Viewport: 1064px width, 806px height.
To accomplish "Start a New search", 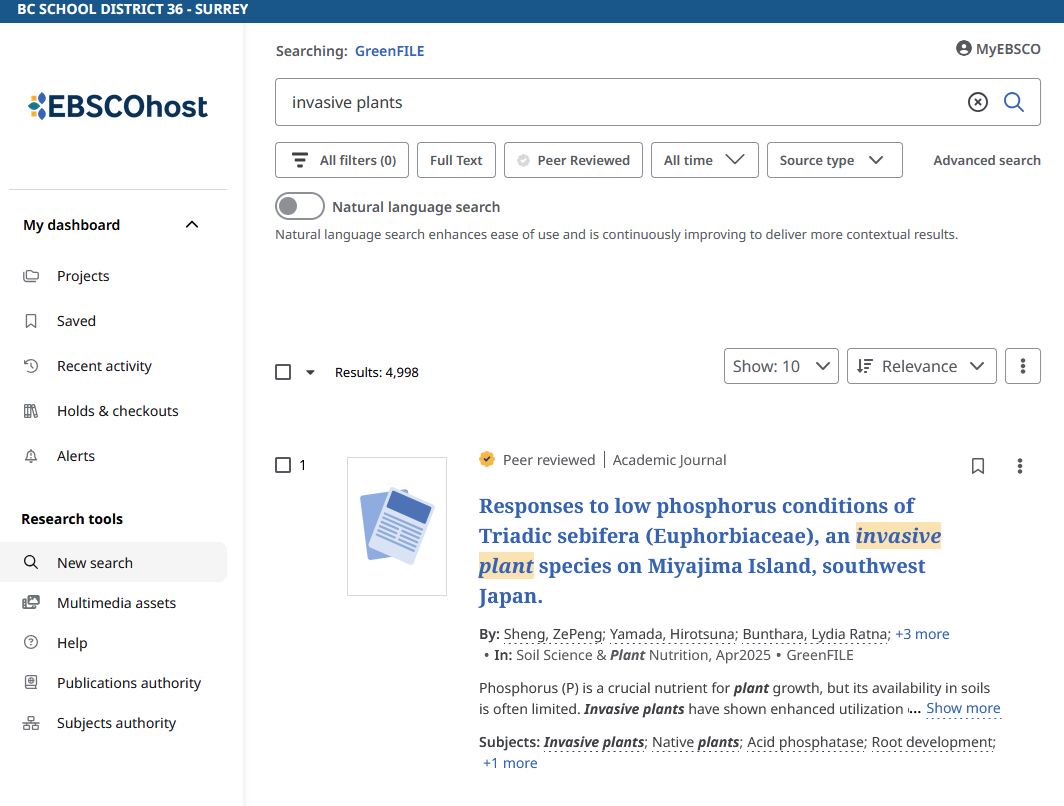I will click(x=113, y=562).
